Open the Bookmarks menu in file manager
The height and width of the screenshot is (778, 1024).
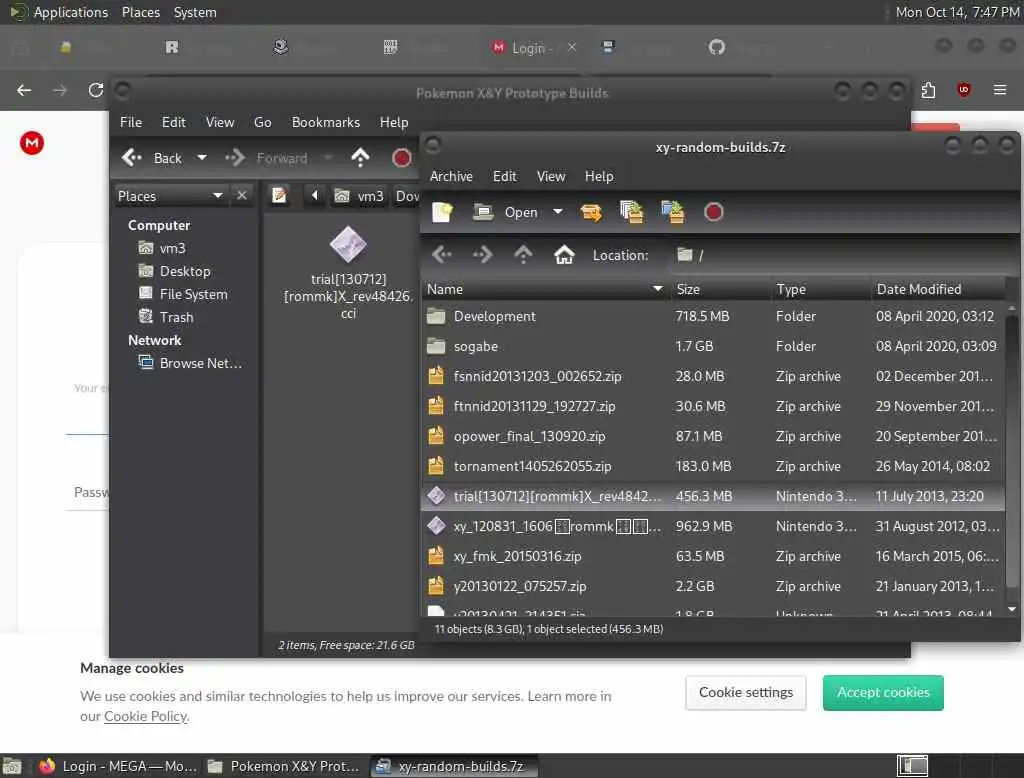tap(325, 122)
